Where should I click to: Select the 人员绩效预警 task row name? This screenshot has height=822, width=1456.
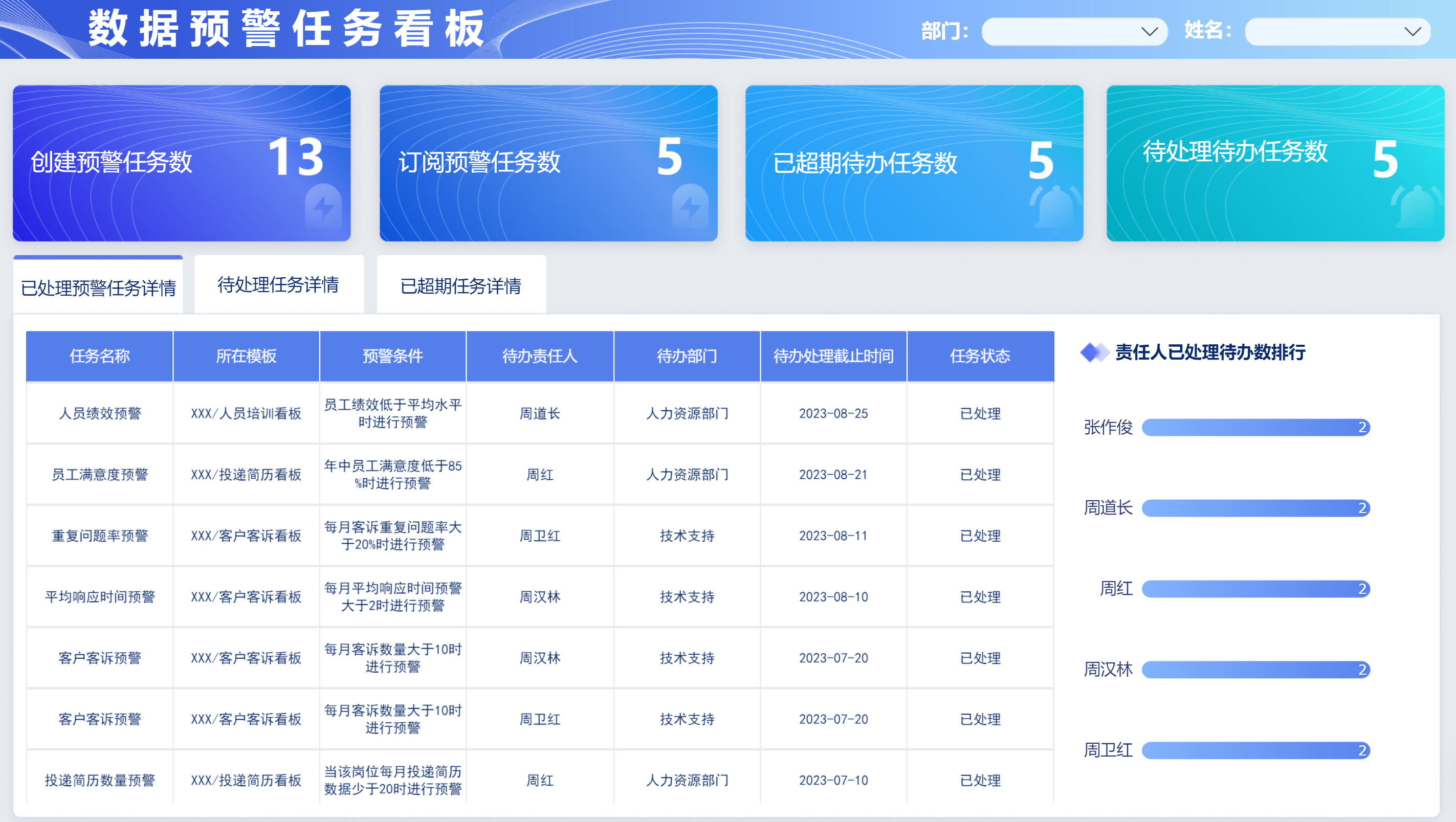coord(99,413)
